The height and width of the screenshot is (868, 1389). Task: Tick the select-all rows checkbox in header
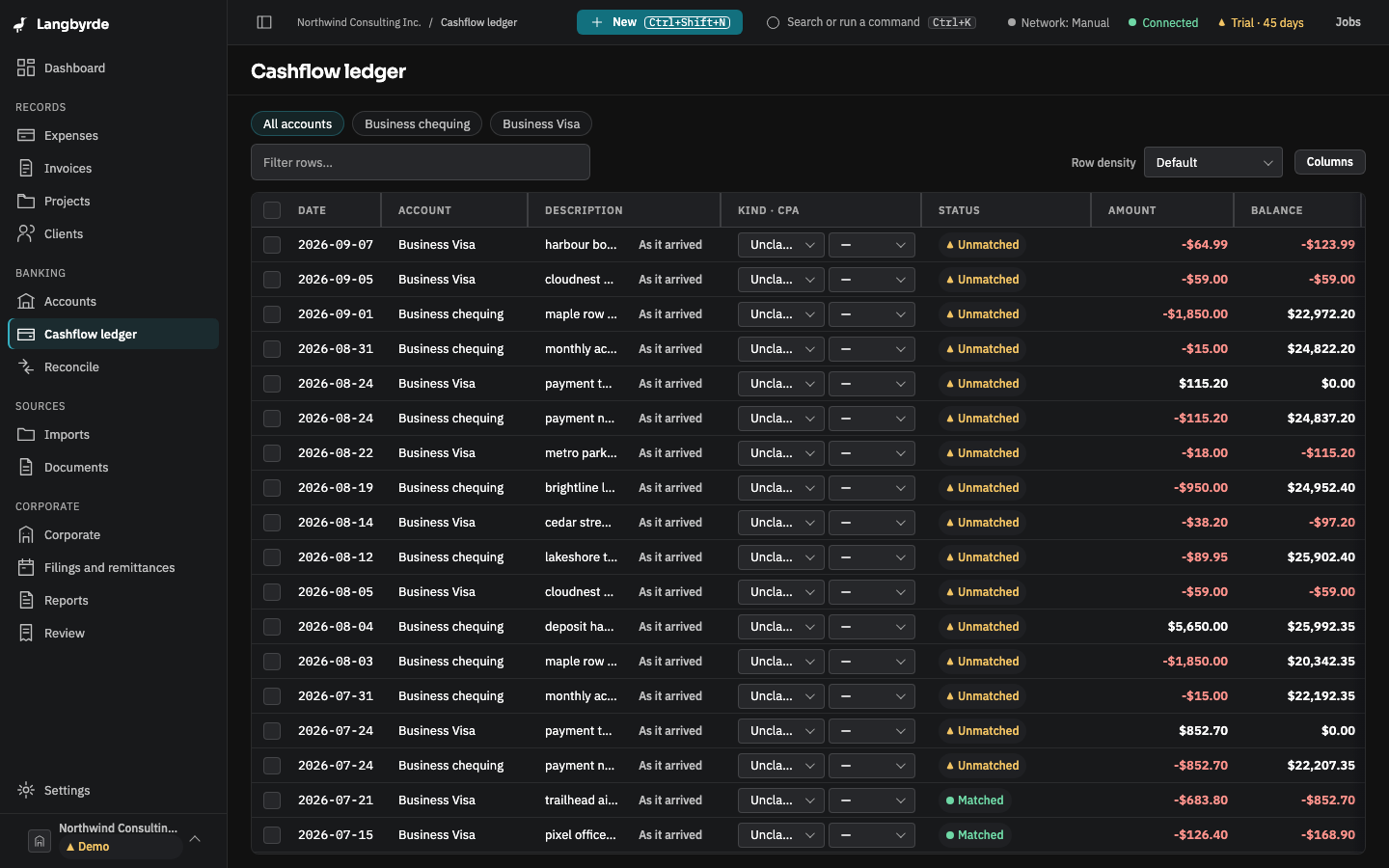pyautogui.click(x=272, y=210)
